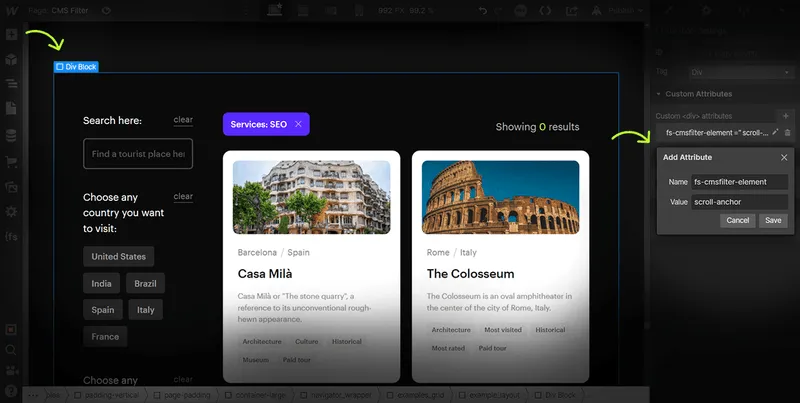Screen dimensions: 800x403
Task: Open the video tutorials icon
Action: coord(11,371)
